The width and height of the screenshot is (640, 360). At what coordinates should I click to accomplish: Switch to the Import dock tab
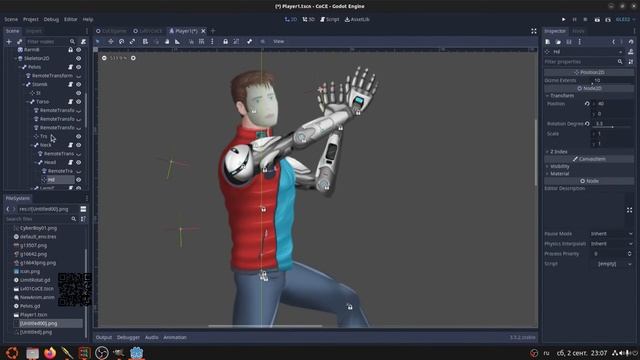pos(33,31)
